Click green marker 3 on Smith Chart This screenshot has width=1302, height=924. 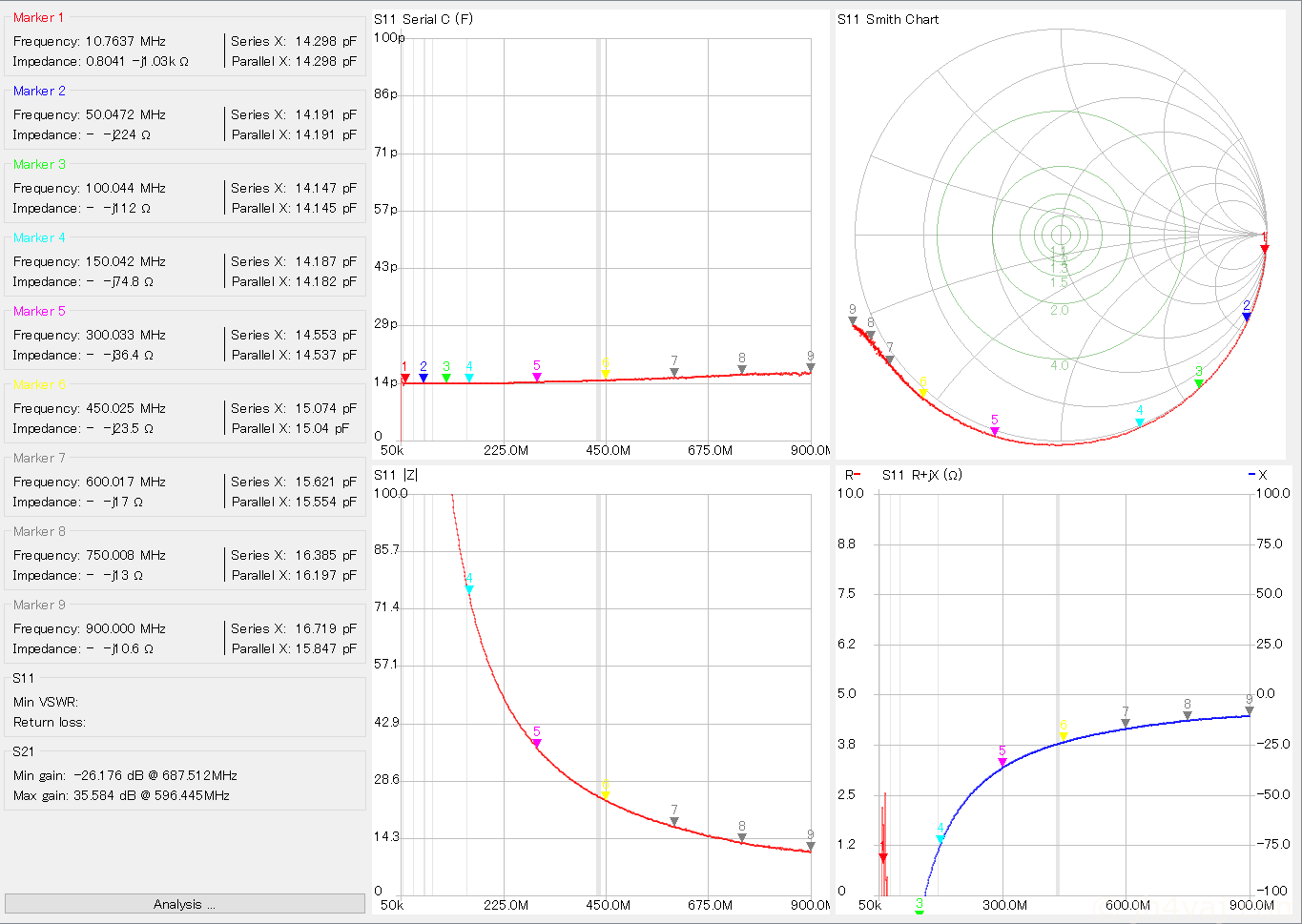(x=1199, y=383)
